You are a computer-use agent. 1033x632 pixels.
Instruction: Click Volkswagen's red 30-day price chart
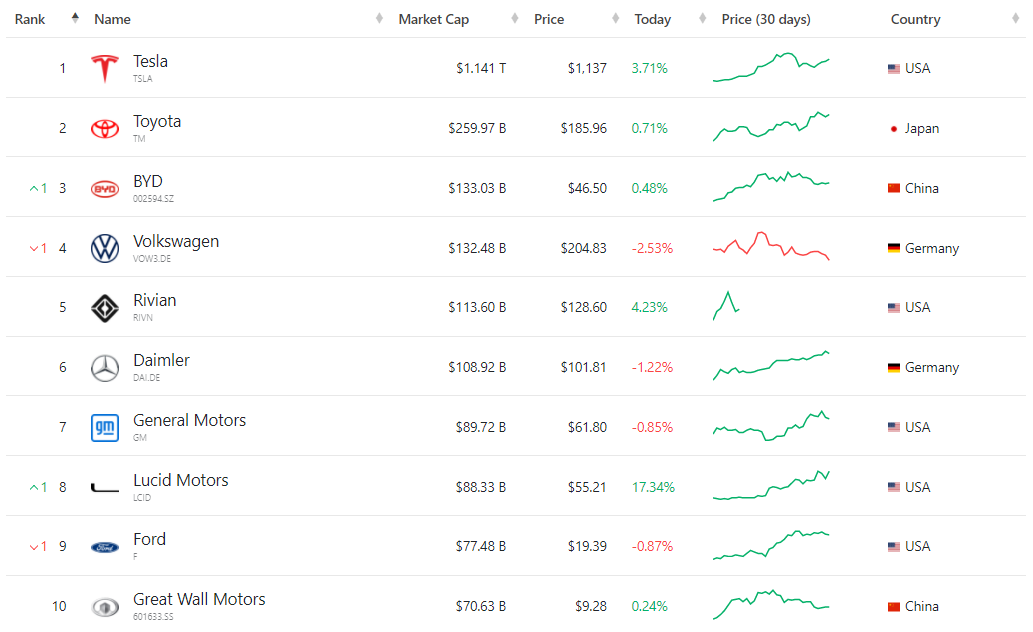pyautogui.click(x=771, y=246)
